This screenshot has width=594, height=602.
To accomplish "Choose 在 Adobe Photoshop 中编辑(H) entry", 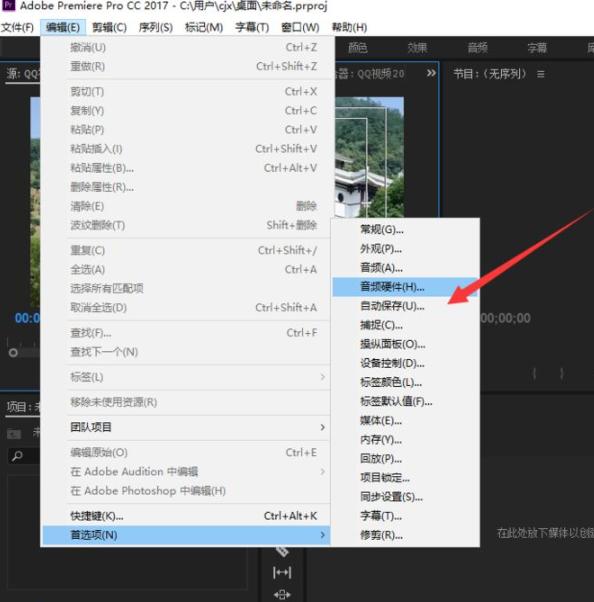I will [186, 491].
